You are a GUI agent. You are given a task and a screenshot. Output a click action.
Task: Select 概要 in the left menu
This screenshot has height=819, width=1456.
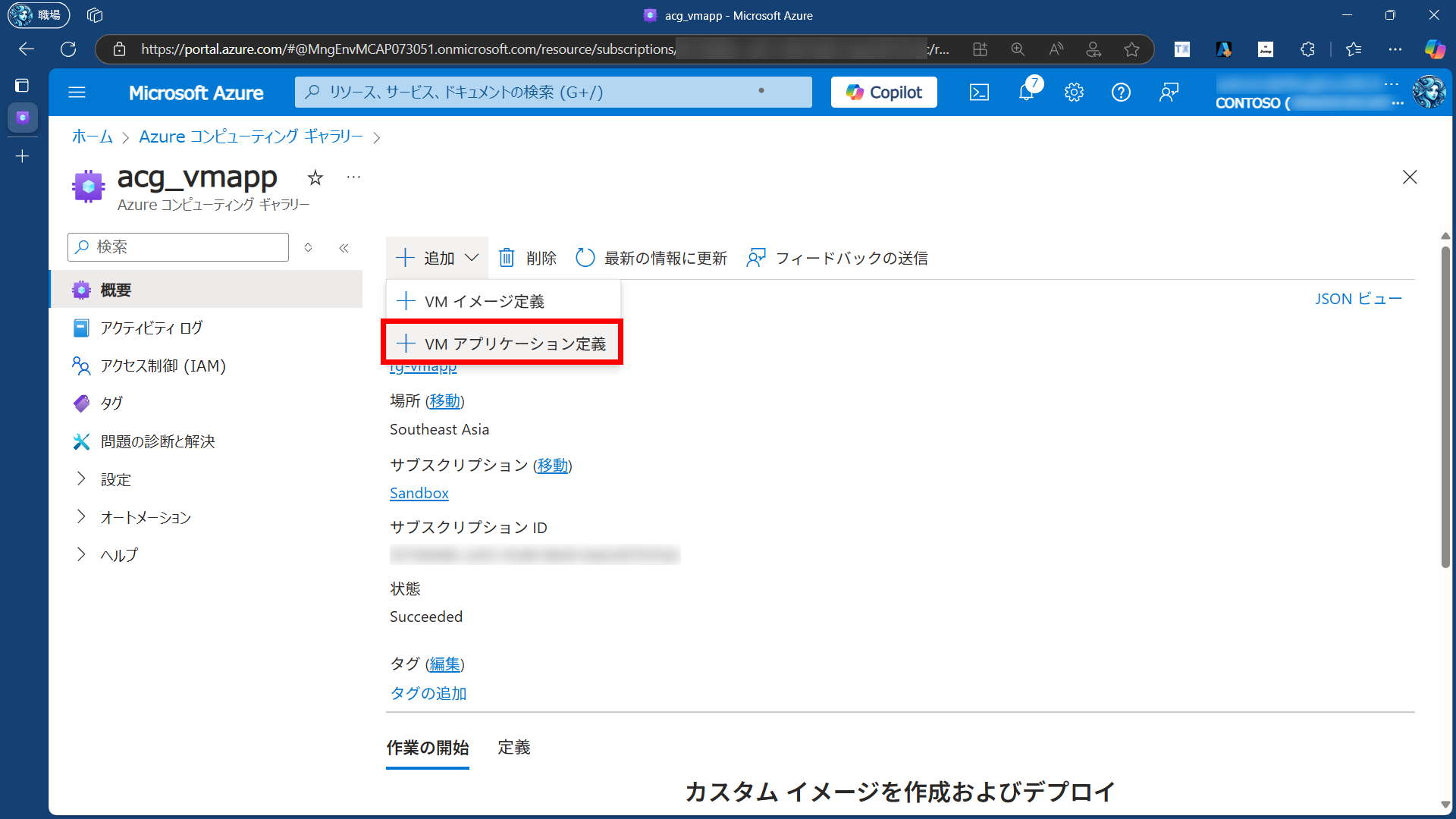pyautogui.click(x=206, y=290)
